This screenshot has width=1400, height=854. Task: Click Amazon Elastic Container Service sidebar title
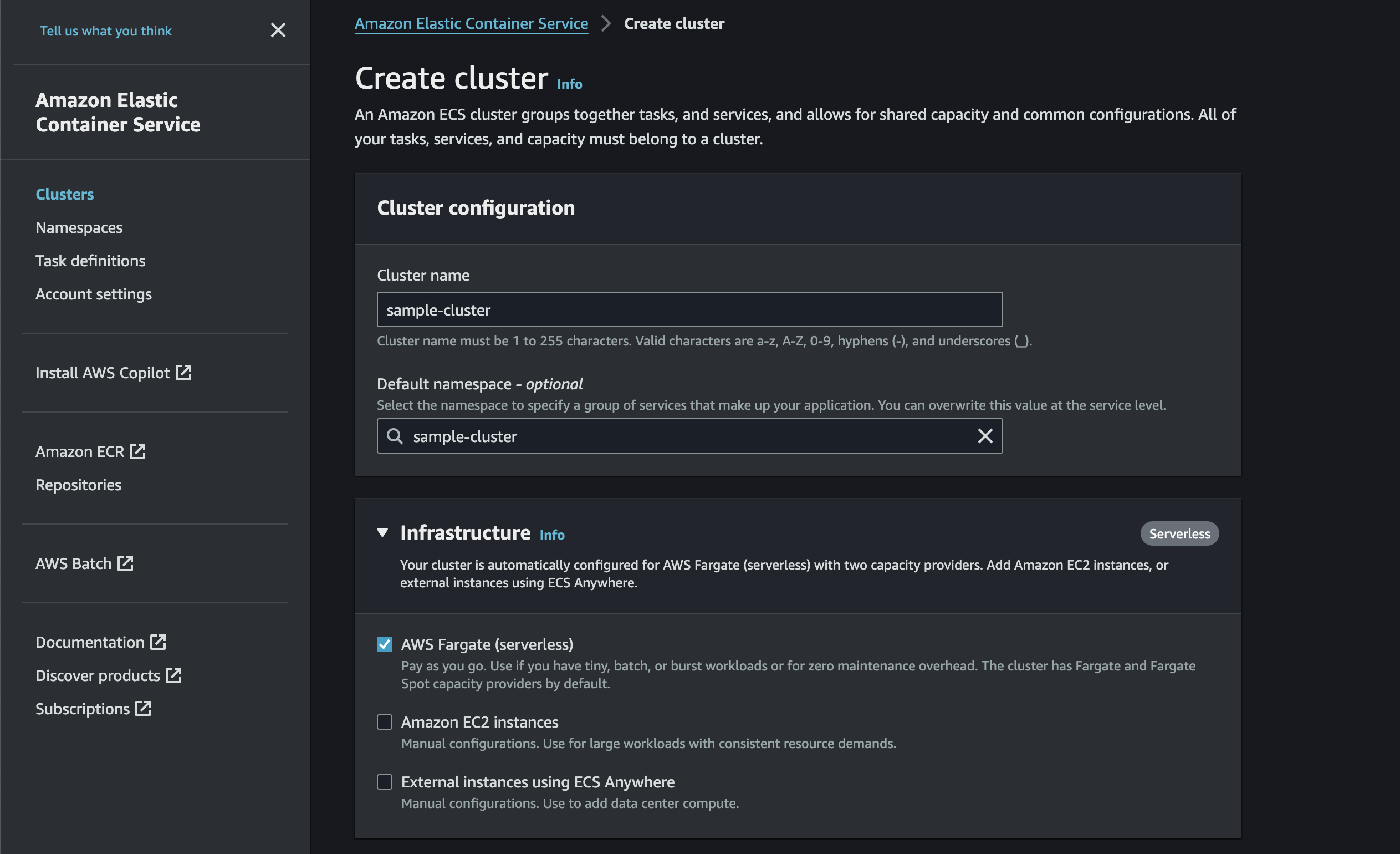117,112
